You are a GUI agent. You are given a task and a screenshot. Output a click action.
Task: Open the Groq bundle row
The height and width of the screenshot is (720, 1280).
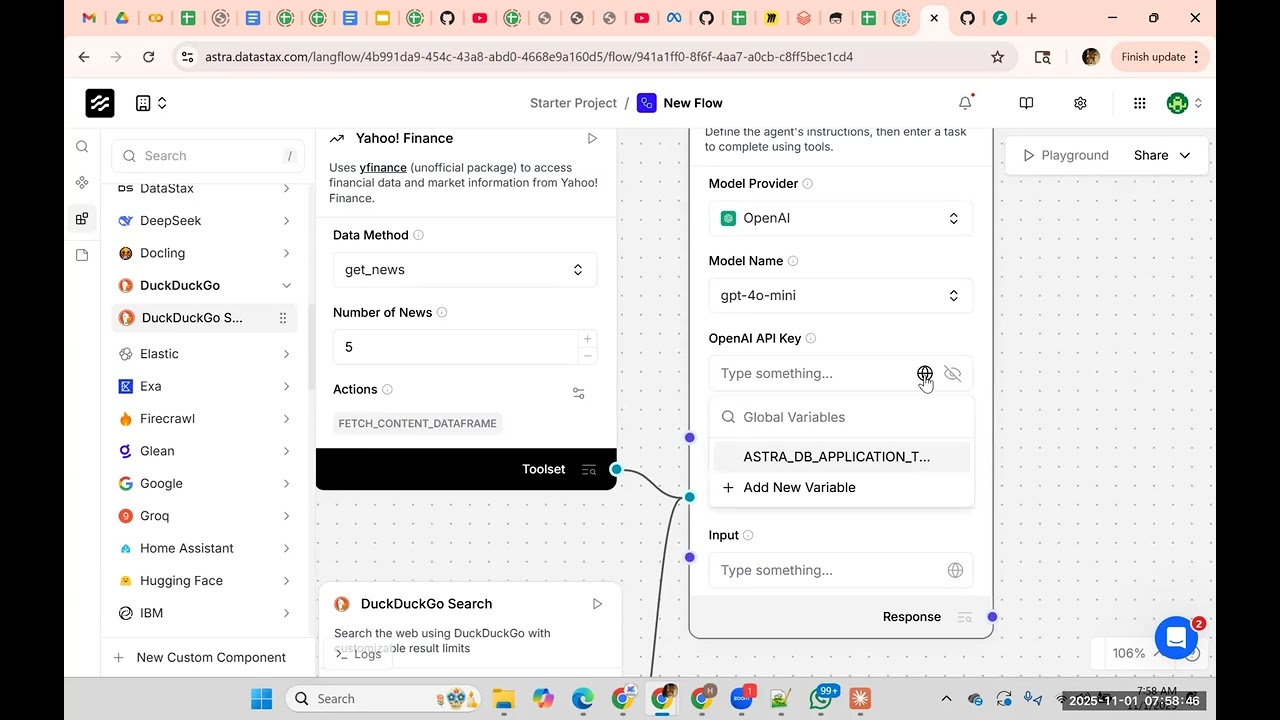(204, 515)
